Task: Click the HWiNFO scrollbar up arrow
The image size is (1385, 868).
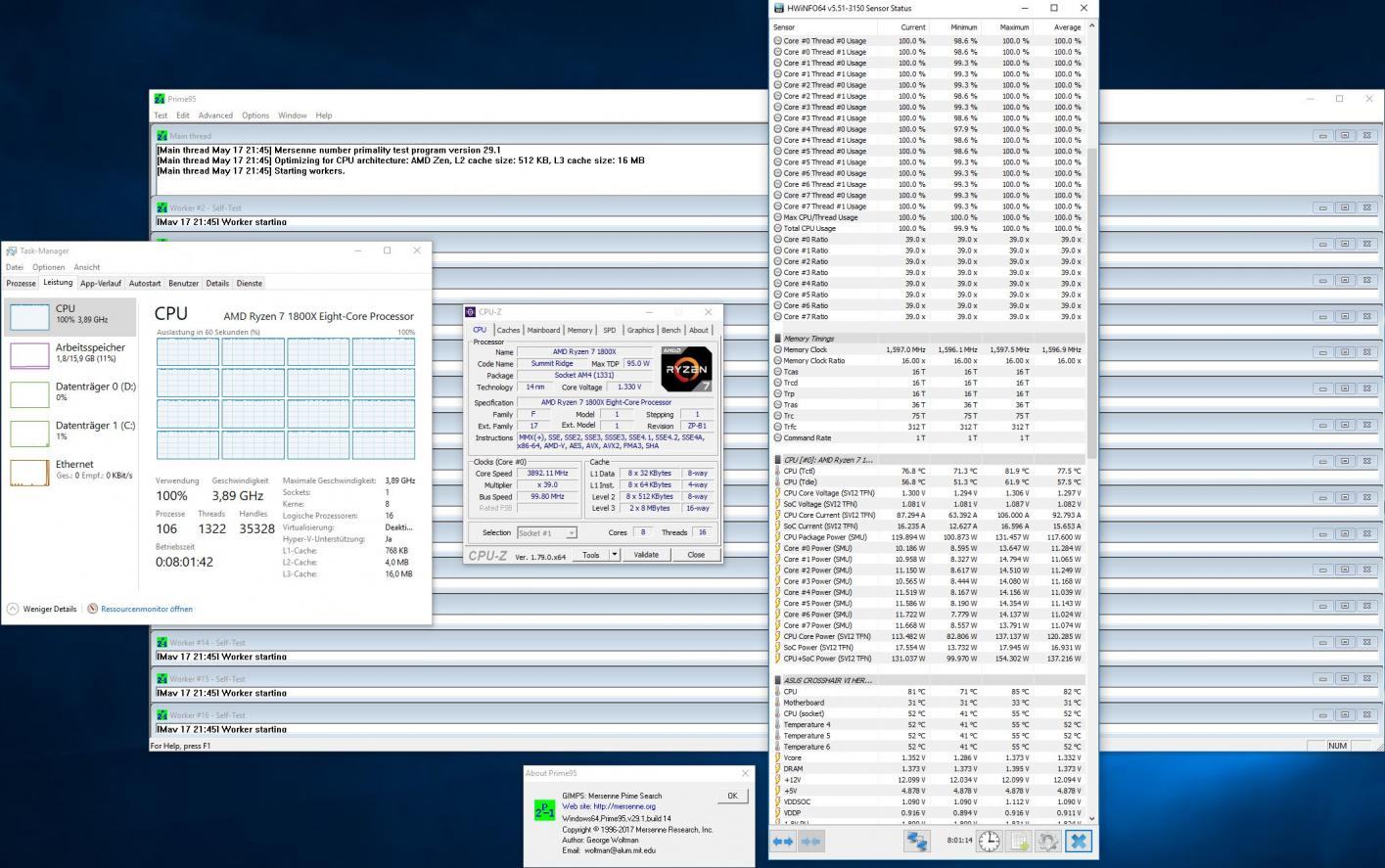Action: [x=1091, y=26]
